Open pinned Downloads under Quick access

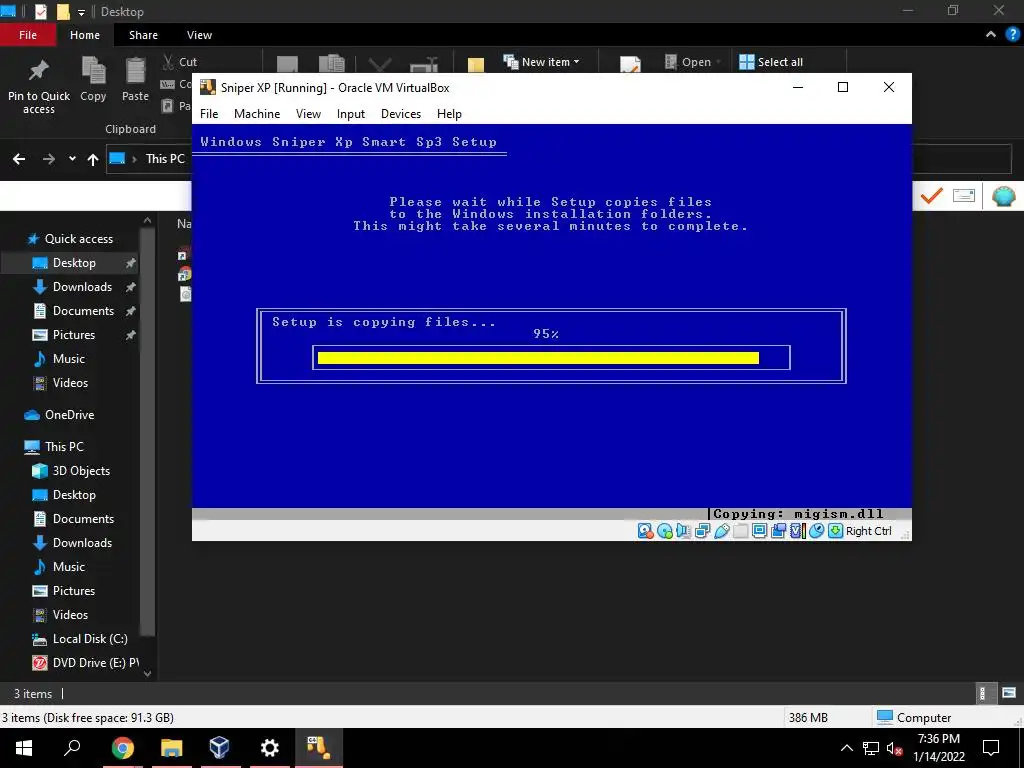coord(82,287)
